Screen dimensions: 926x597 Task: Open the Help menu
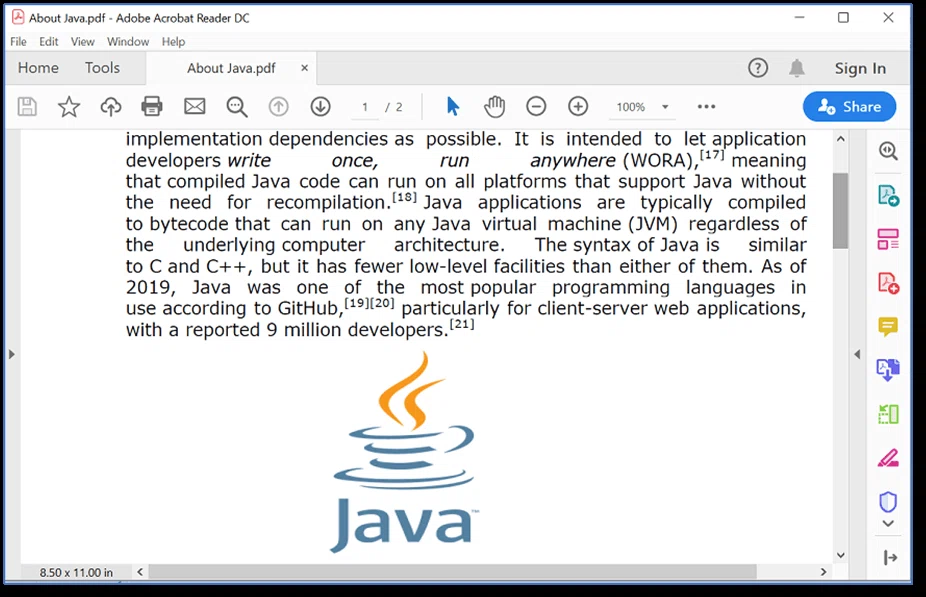tap(174, 42)
